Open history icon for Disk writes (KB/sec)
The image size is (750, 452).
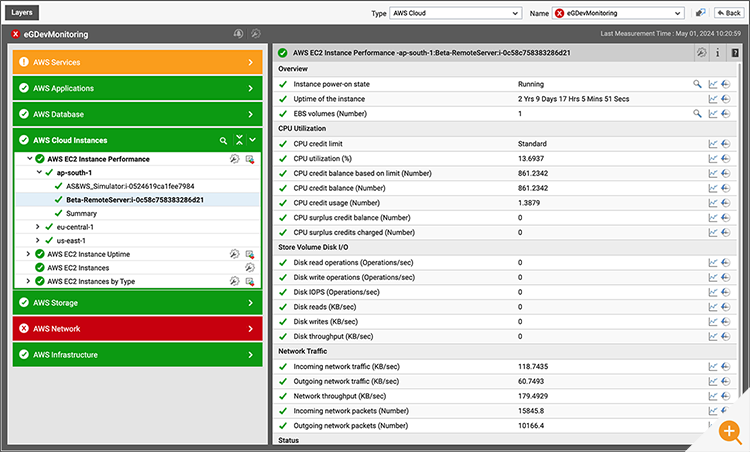(726, 322)
